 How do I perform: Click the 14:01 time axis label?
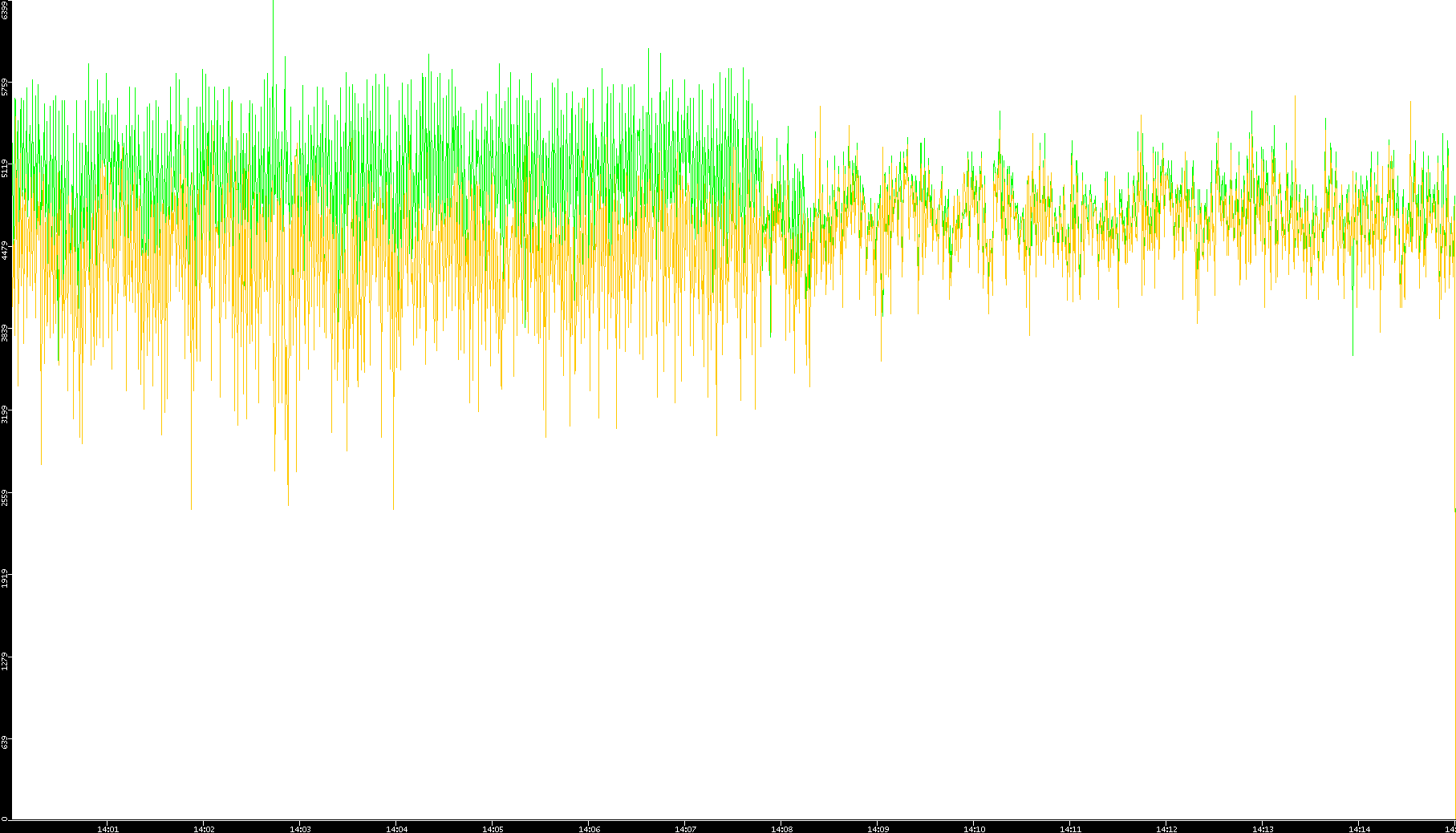pos(107,829)
